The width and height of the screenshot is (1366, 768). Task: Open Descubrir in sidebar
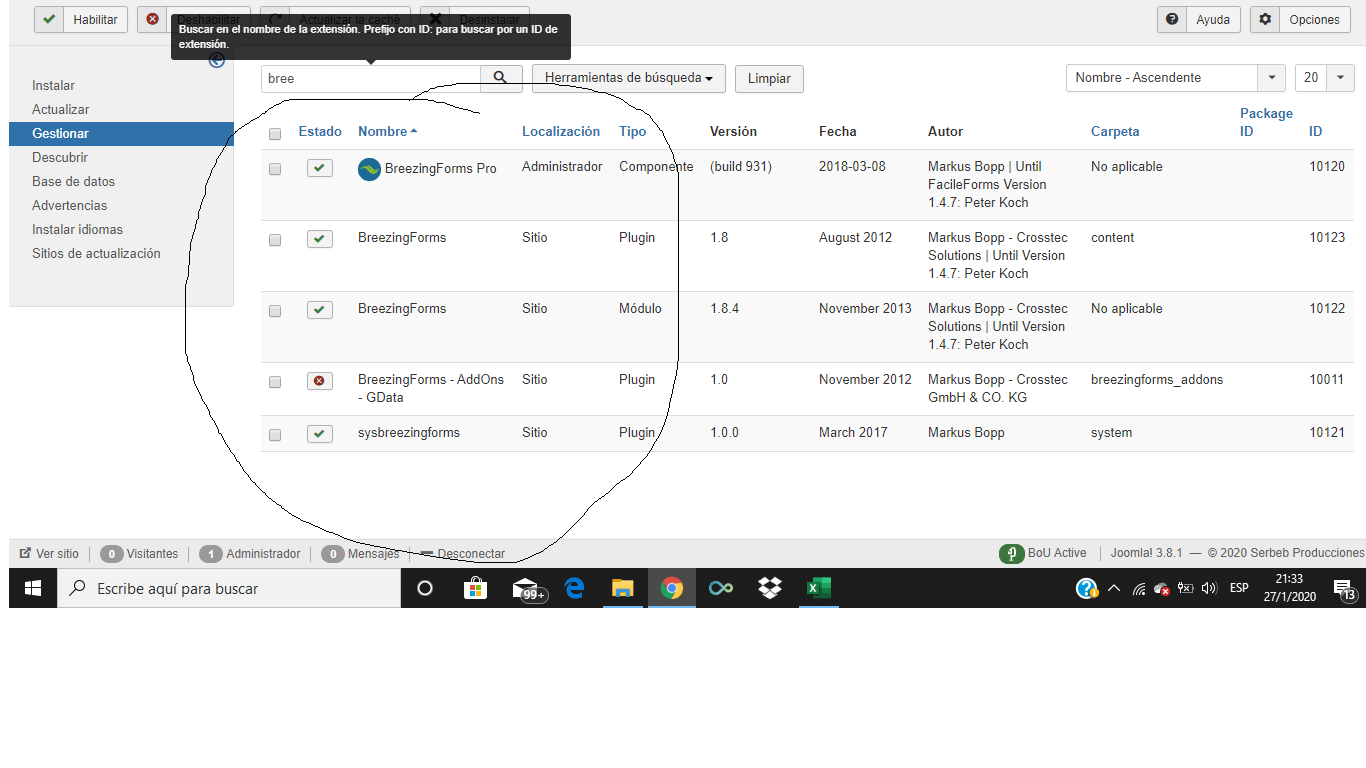[60, 158]
